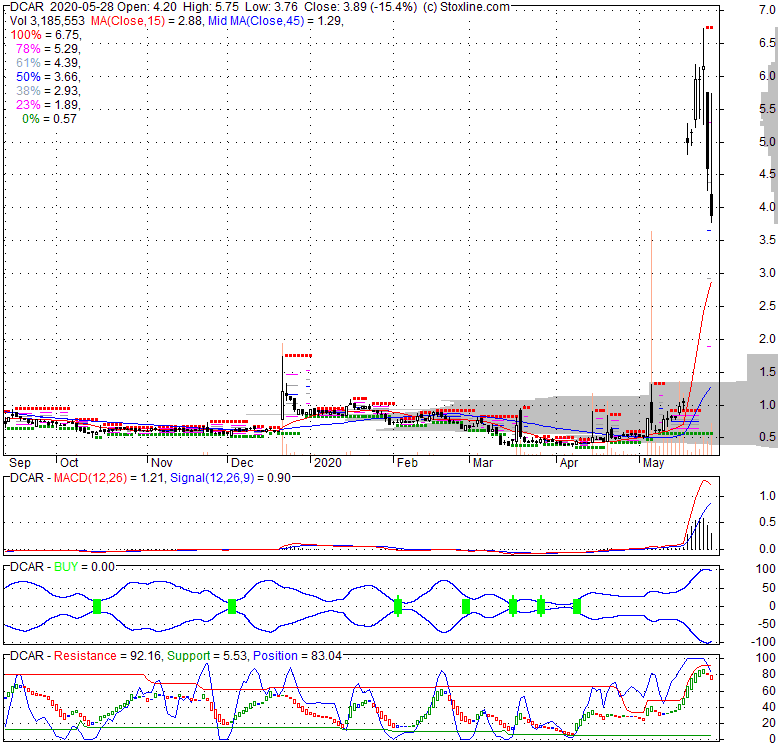
Task: Click the 0% = 0.57 Fibonacci level
Action: coord(50,118)
